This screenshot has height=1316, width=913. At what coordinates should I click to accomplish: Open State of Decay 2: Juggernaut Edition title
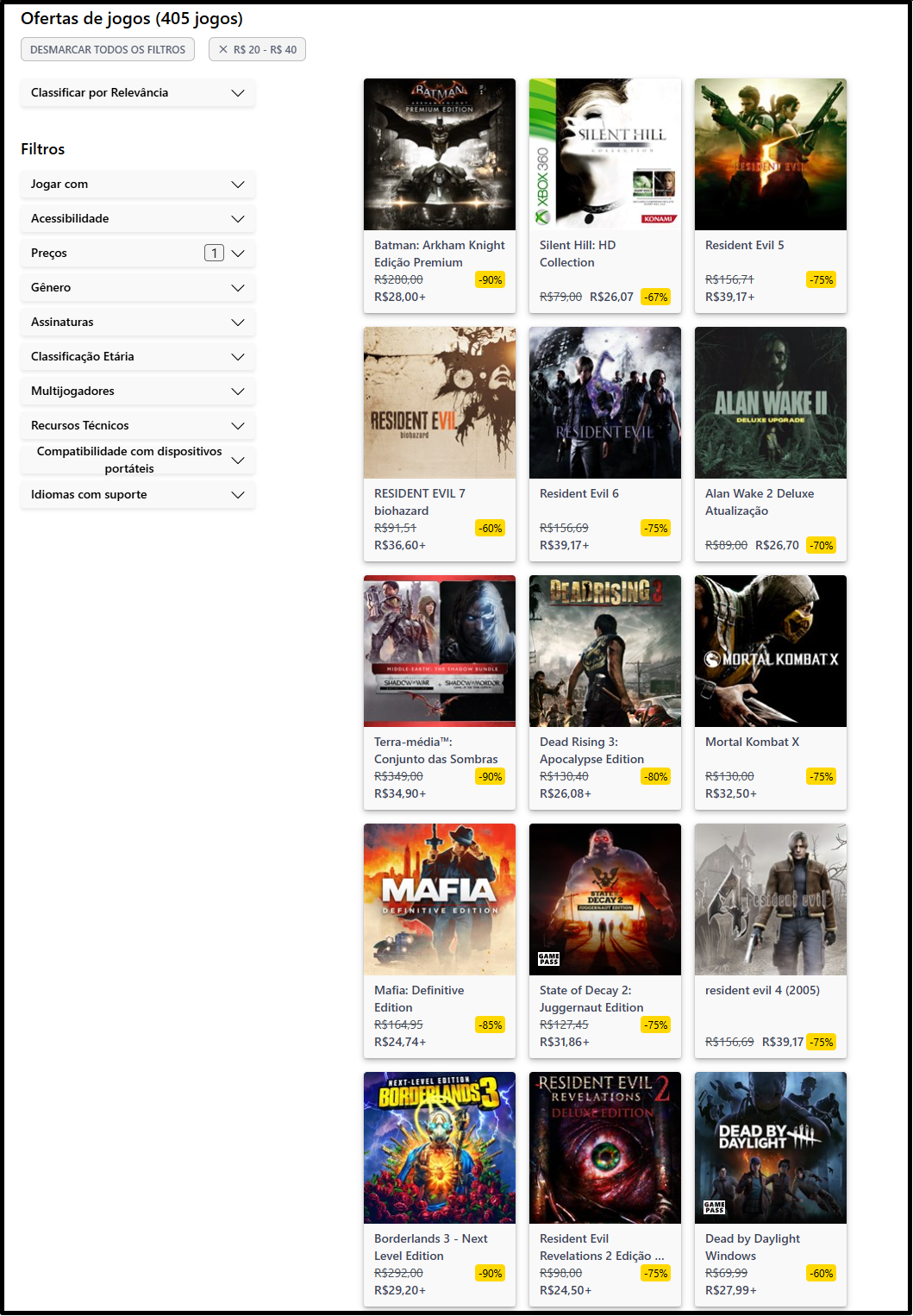pos(591,999)
